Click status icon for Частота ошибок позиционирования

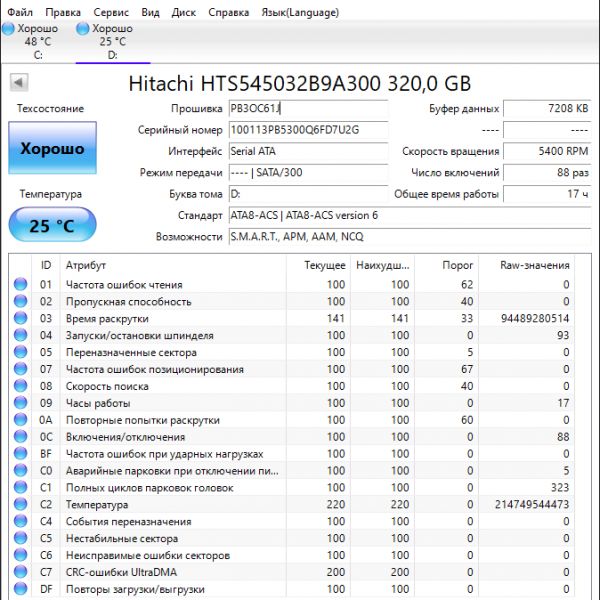(20, 369)
